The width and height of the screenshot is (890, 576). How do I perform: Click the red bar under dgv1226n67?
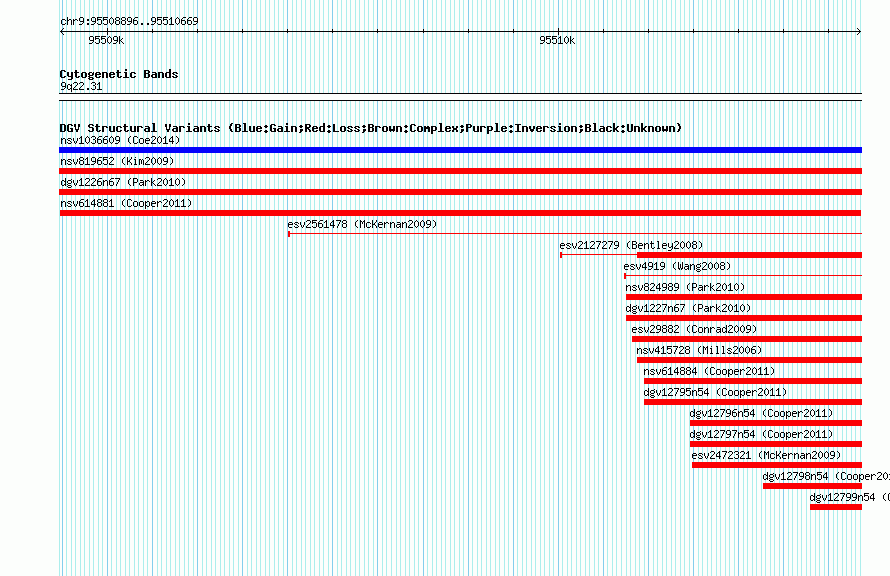[460, 192]
